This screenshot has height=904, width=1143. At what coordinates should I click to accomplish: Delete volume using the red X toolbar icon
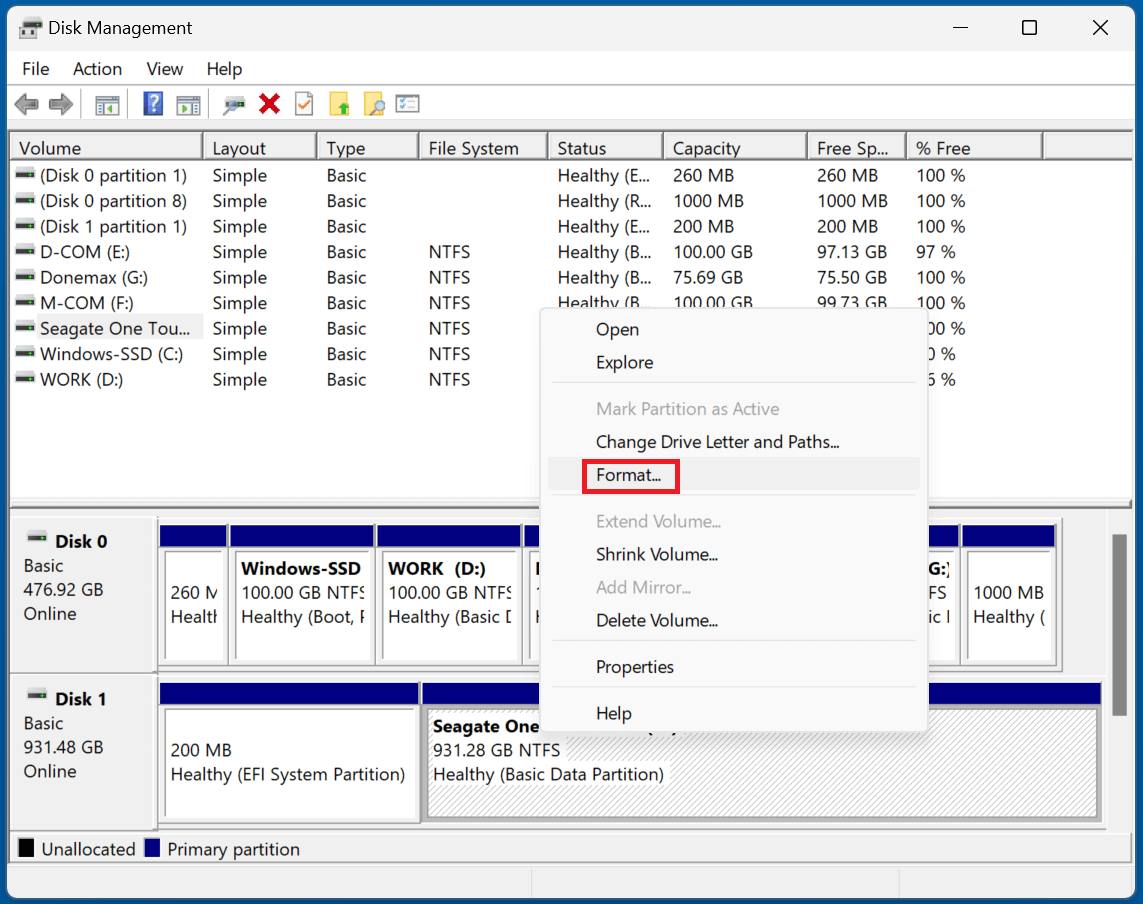(268, 104)
